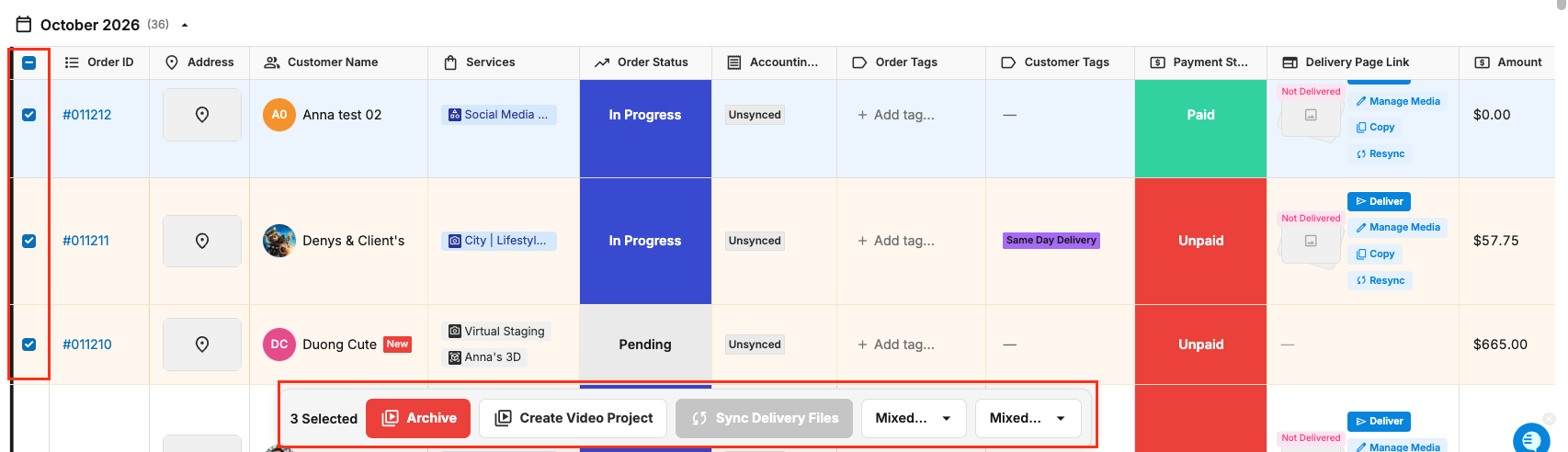
Task: Click the Social Media service tag
Action: [x=499, y=115]
